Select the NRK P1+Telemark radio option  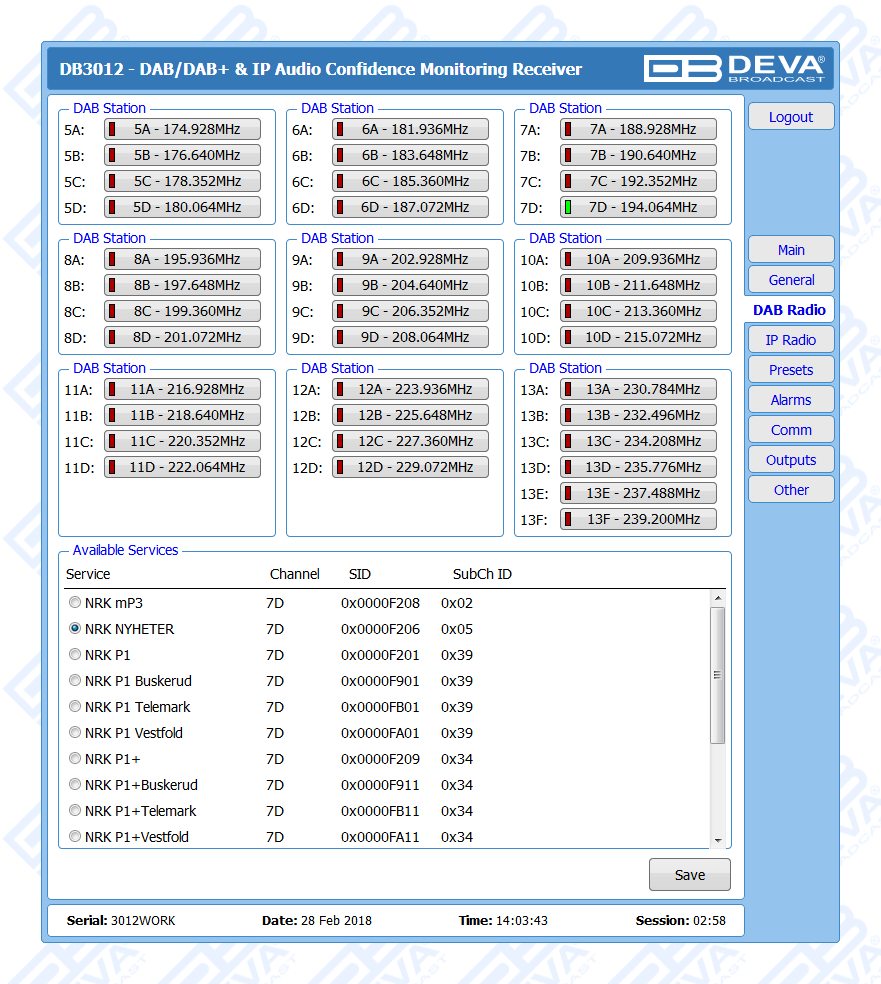75,812
